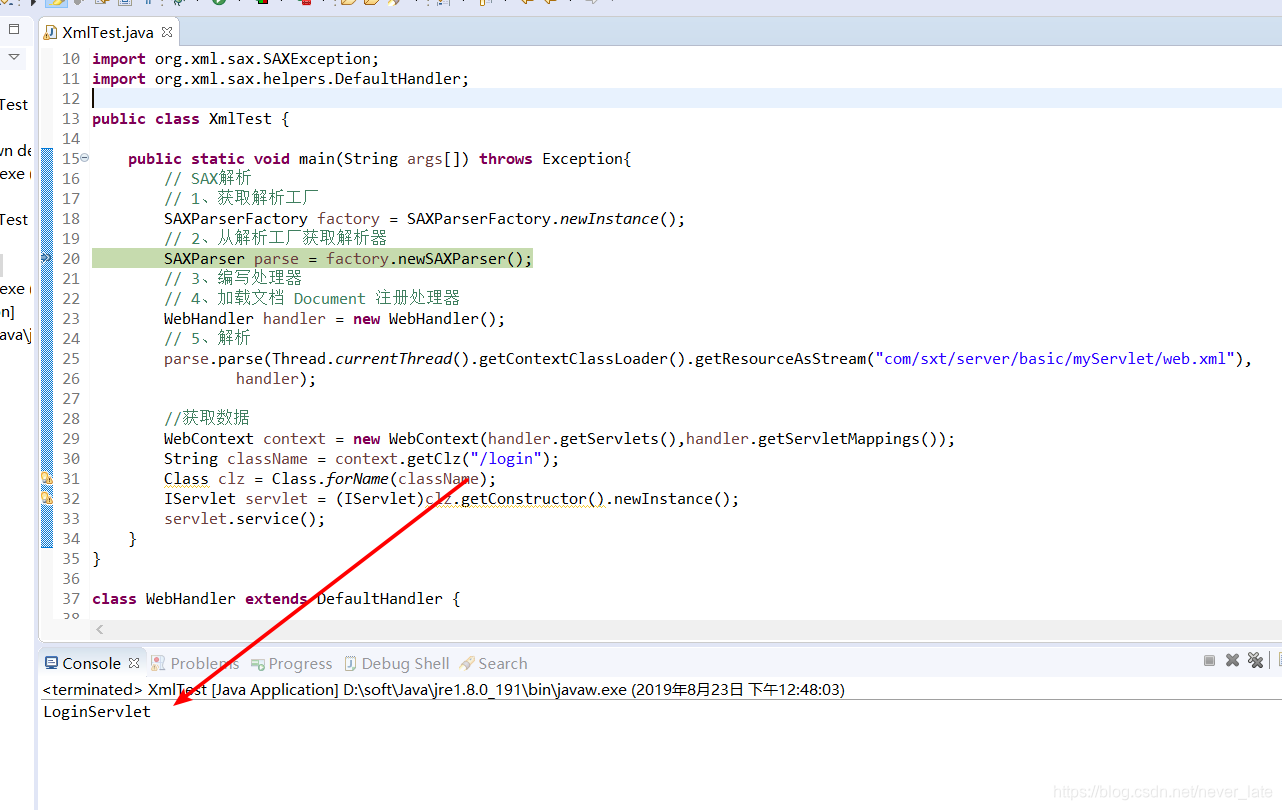This screenshot has width=1282, height=810.
Task: Open the left panel view menu triangle
Action: pos(14,58)
